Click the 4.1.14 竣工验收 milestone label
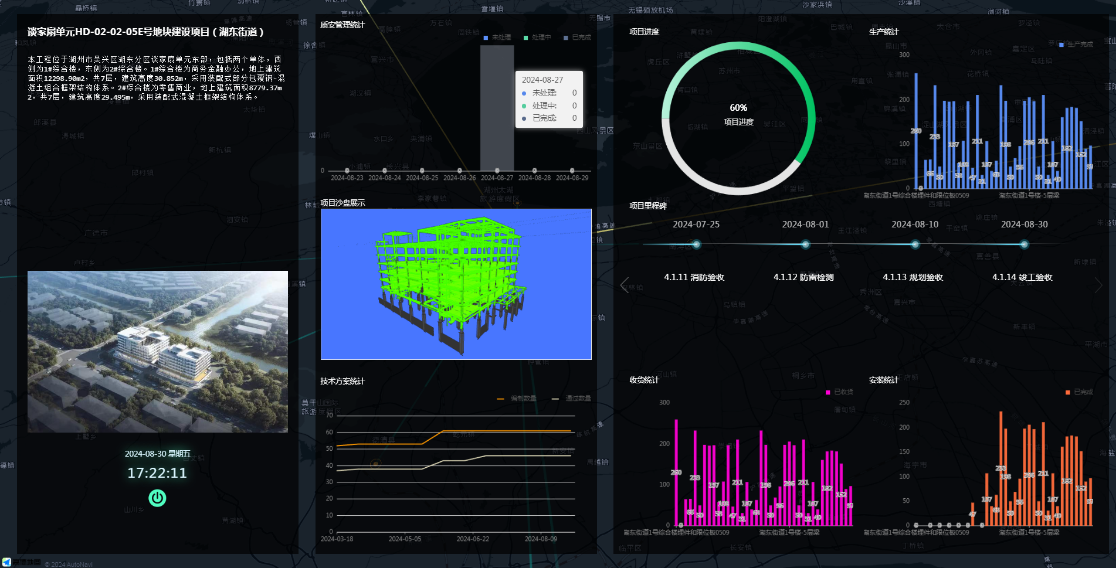Screen dimensions: 1116x569 pyautogui.click(x=1021, y=277)
